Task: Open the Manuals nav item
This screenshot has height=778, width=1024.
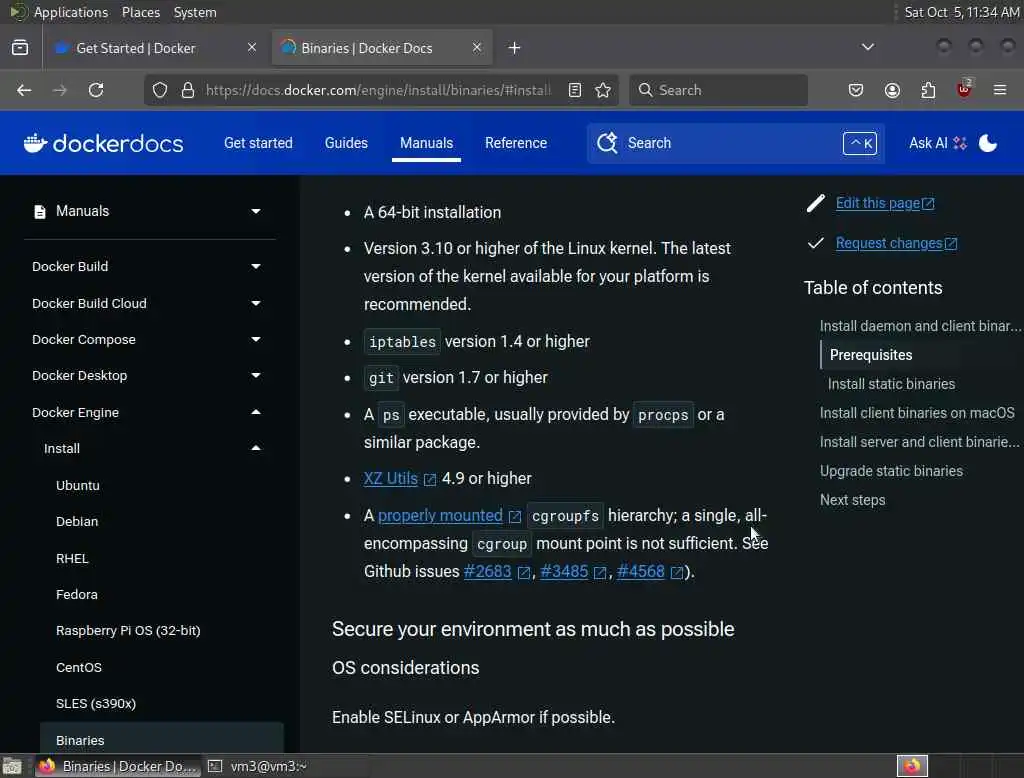Action: coord(426,143)
